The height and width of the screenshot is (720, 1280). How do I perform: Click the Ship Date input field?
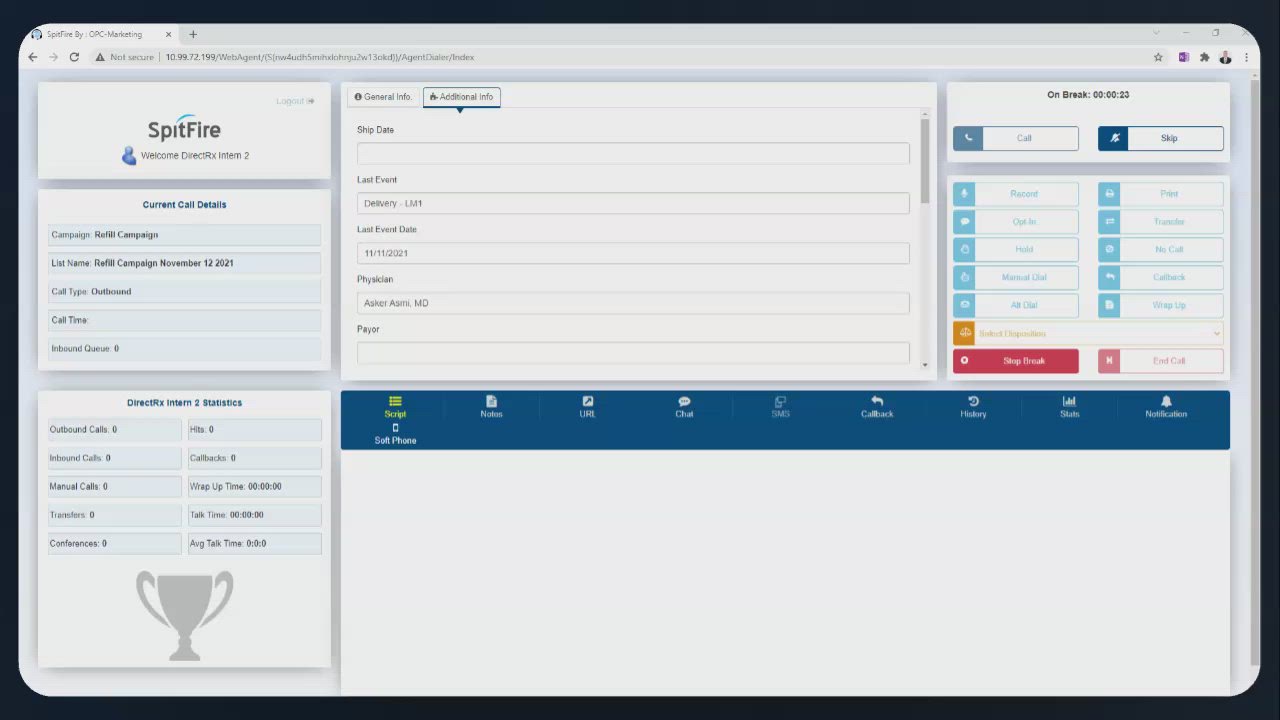pos(633,153)
